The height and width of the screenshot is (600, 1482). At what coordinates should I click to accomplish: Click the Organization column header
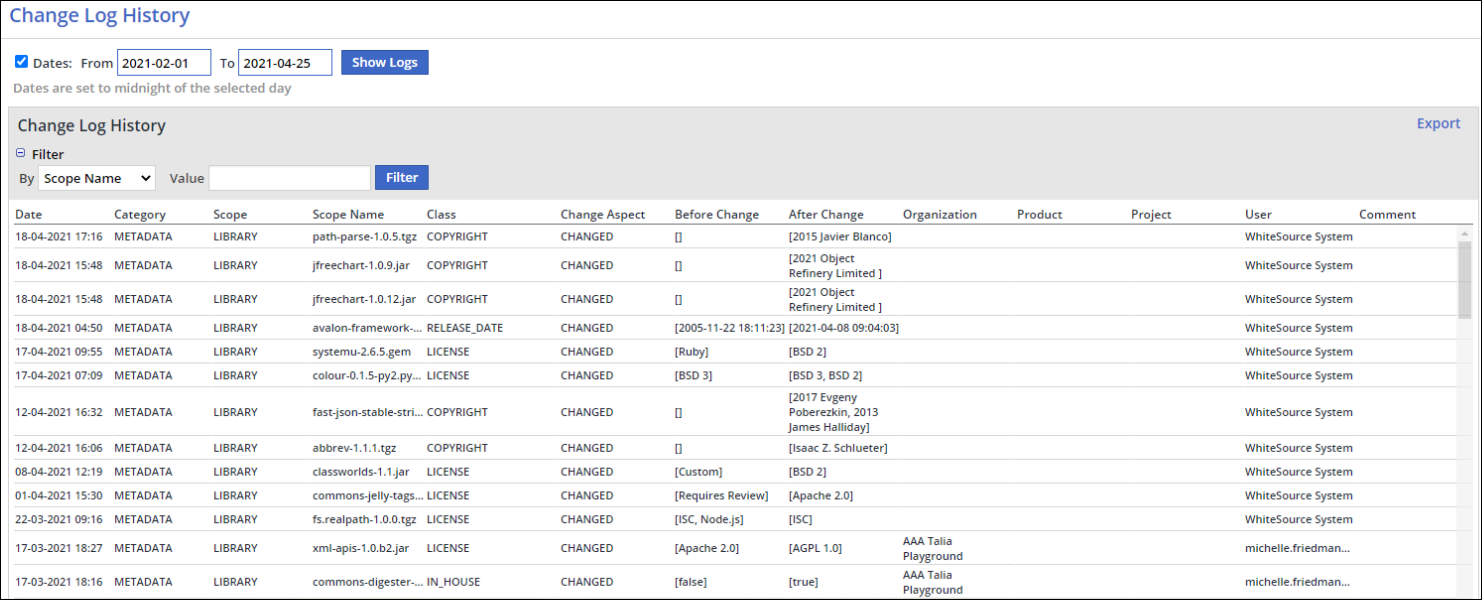(x=940, y=214)
